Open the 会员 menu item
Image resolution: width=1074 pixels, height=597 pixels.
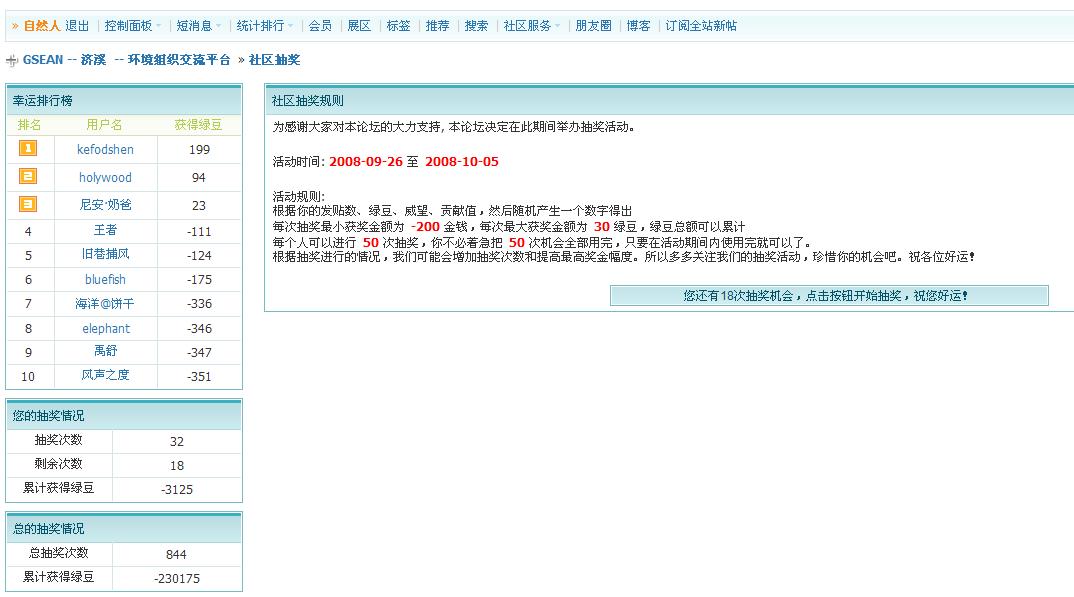pyautogui.click(x=320, y=26)
